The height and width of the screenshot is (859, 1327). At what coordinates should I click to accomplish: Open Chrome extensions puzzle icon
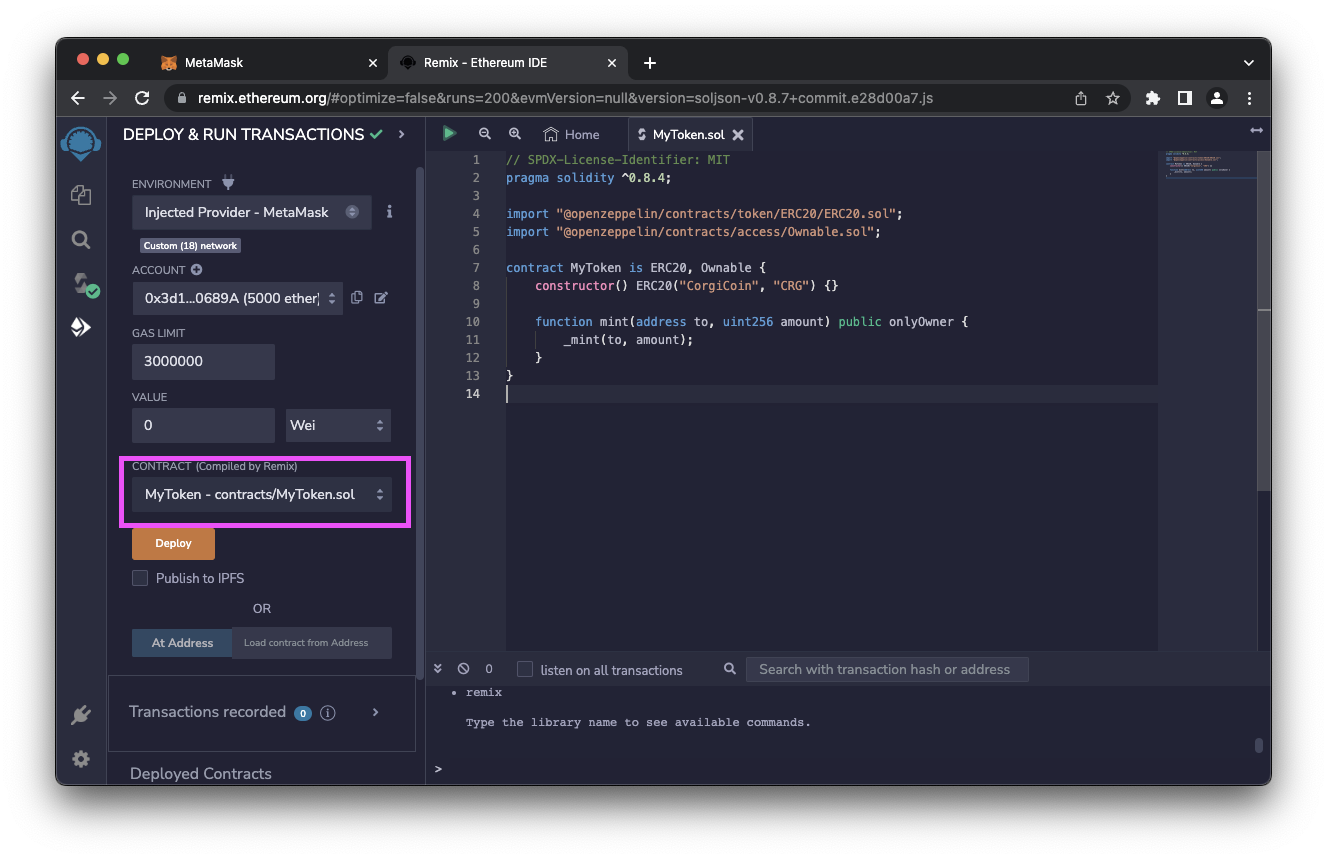(x=1153, y=98)
